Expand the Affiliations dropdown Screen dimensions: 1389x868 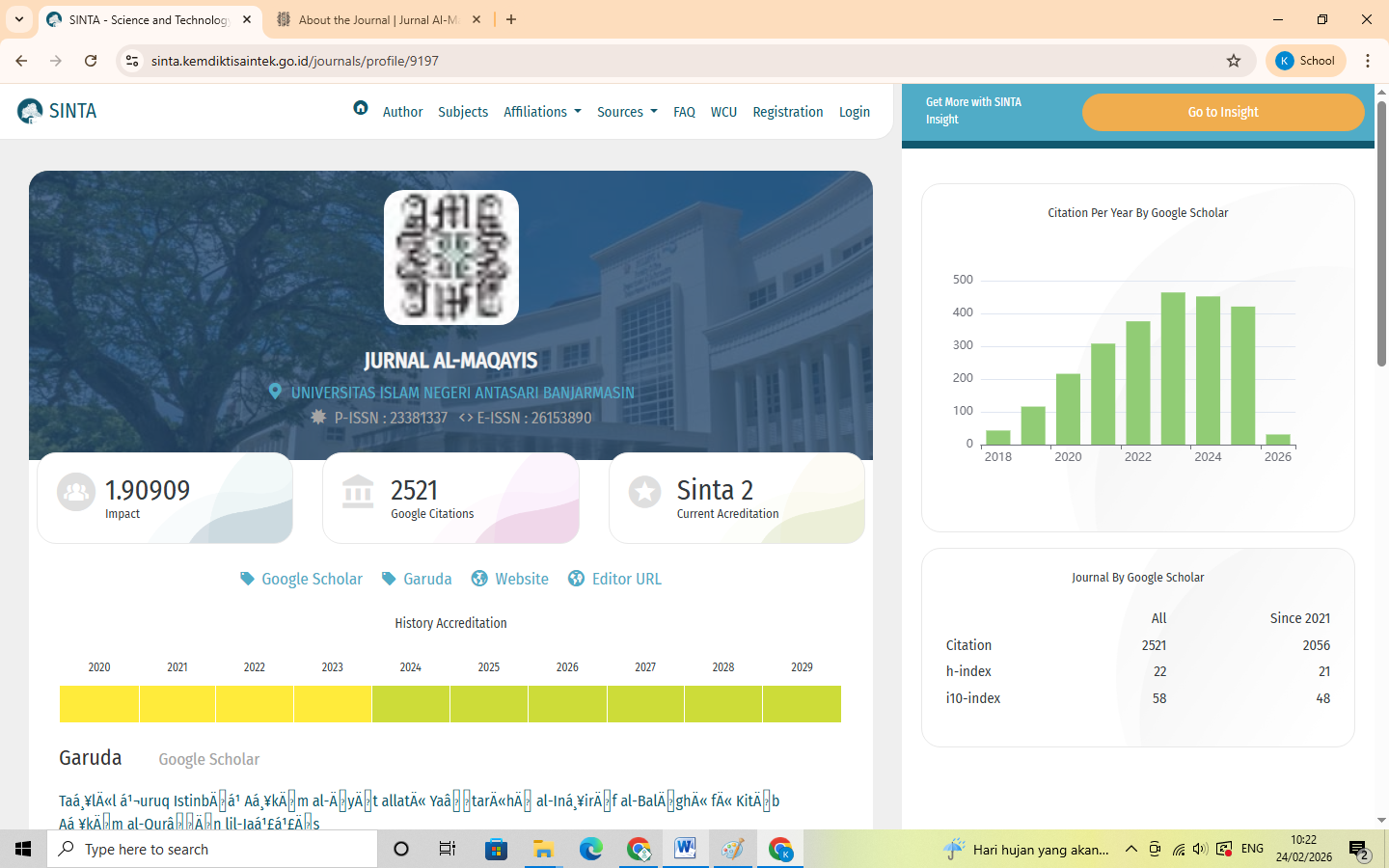click(542, 112)
